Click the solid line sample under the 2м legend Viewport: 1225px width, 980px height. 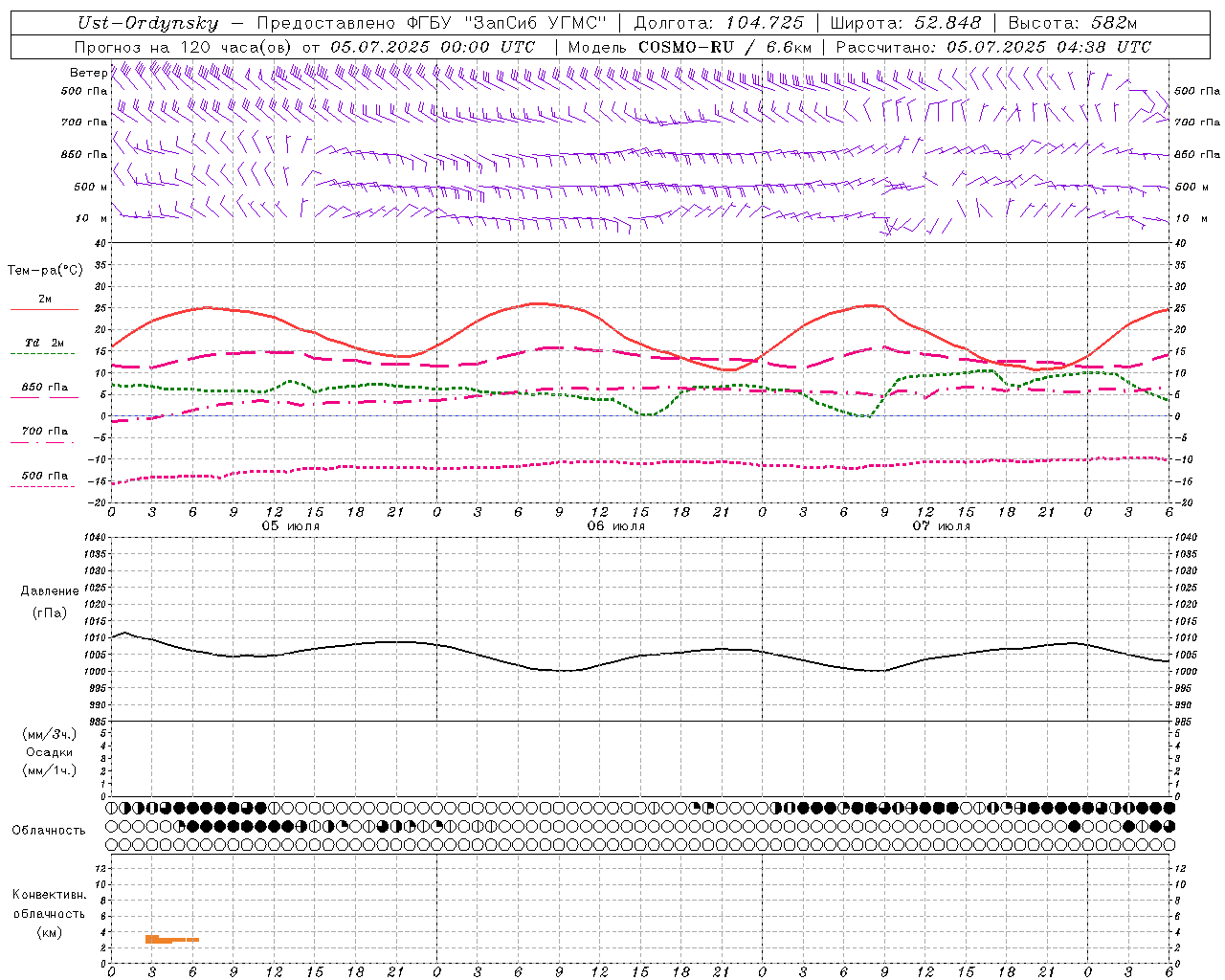click(44, 310)
